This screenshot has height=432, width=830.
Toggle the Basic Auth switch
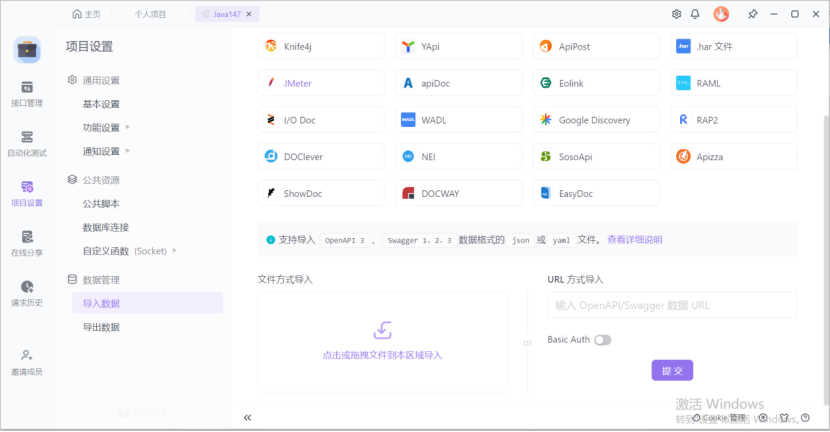602,340
